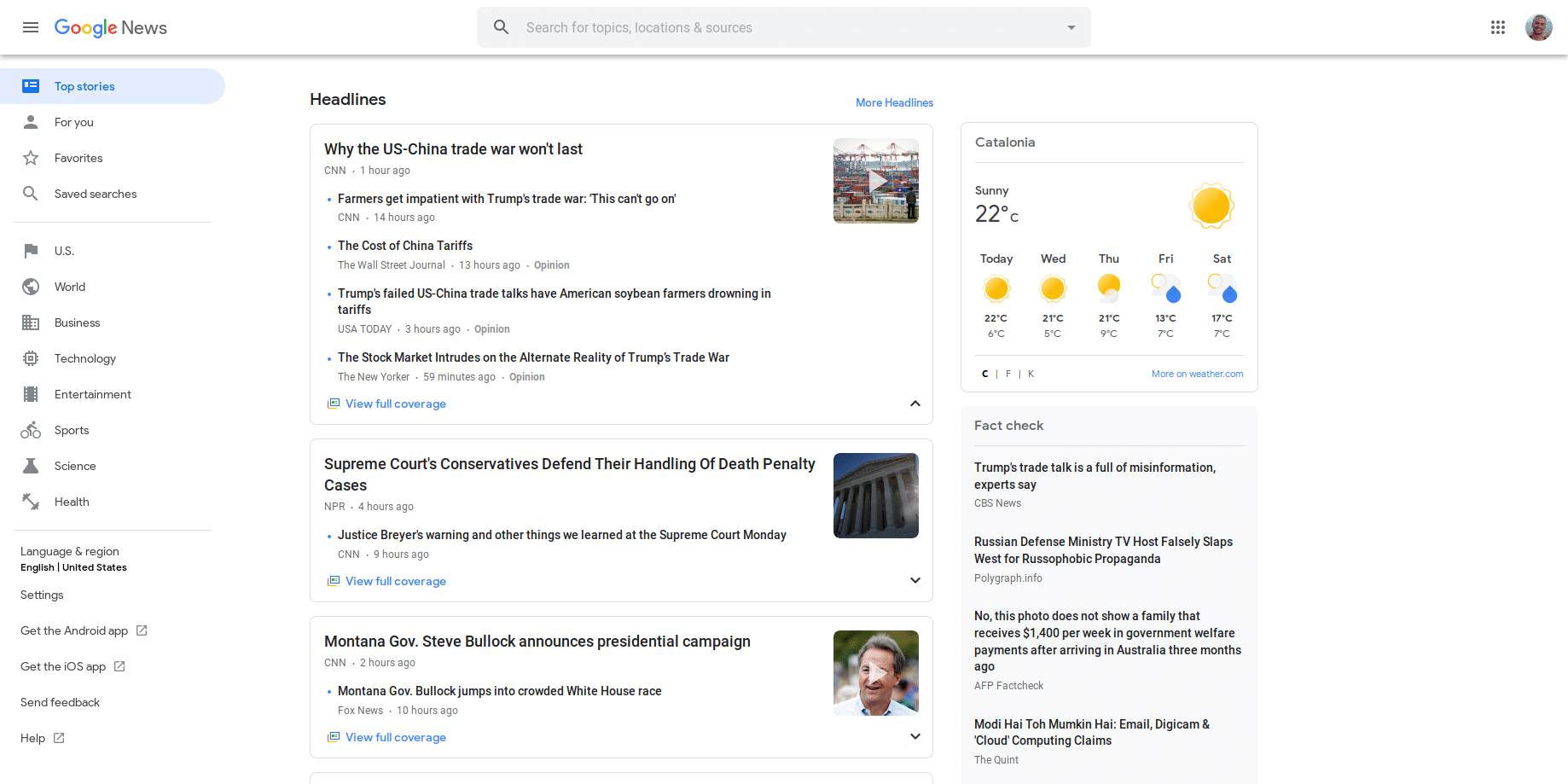1568x784 pixels.
Task: Go to the For you section
Action: [x=74, y=122]
